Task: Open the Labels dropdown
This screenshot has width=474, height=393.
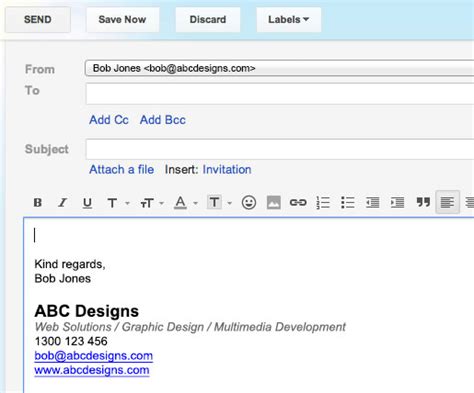Action: click(x=288, y=20)
